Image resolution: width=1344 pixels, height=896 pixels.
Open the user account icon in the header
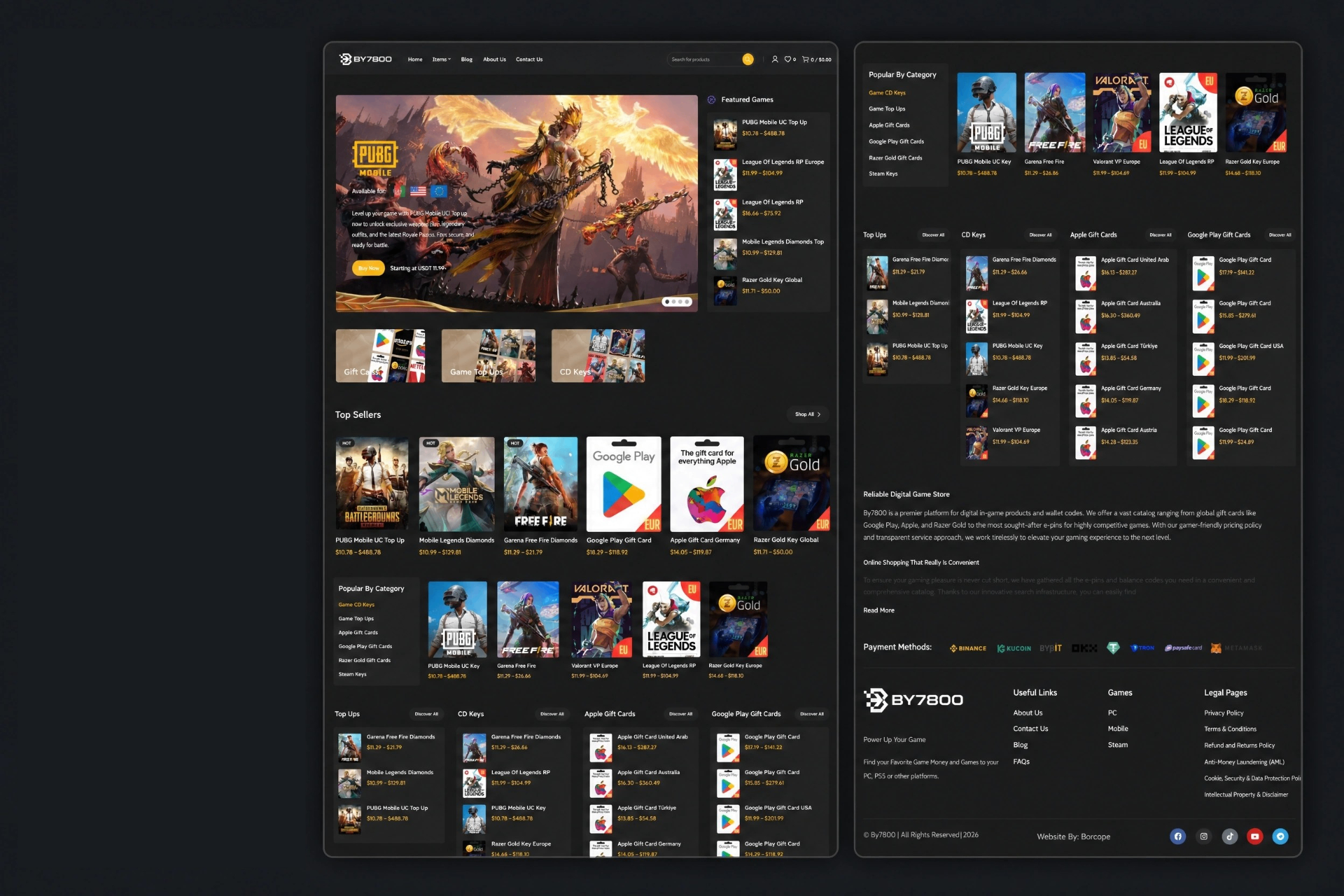pos(775,59)
